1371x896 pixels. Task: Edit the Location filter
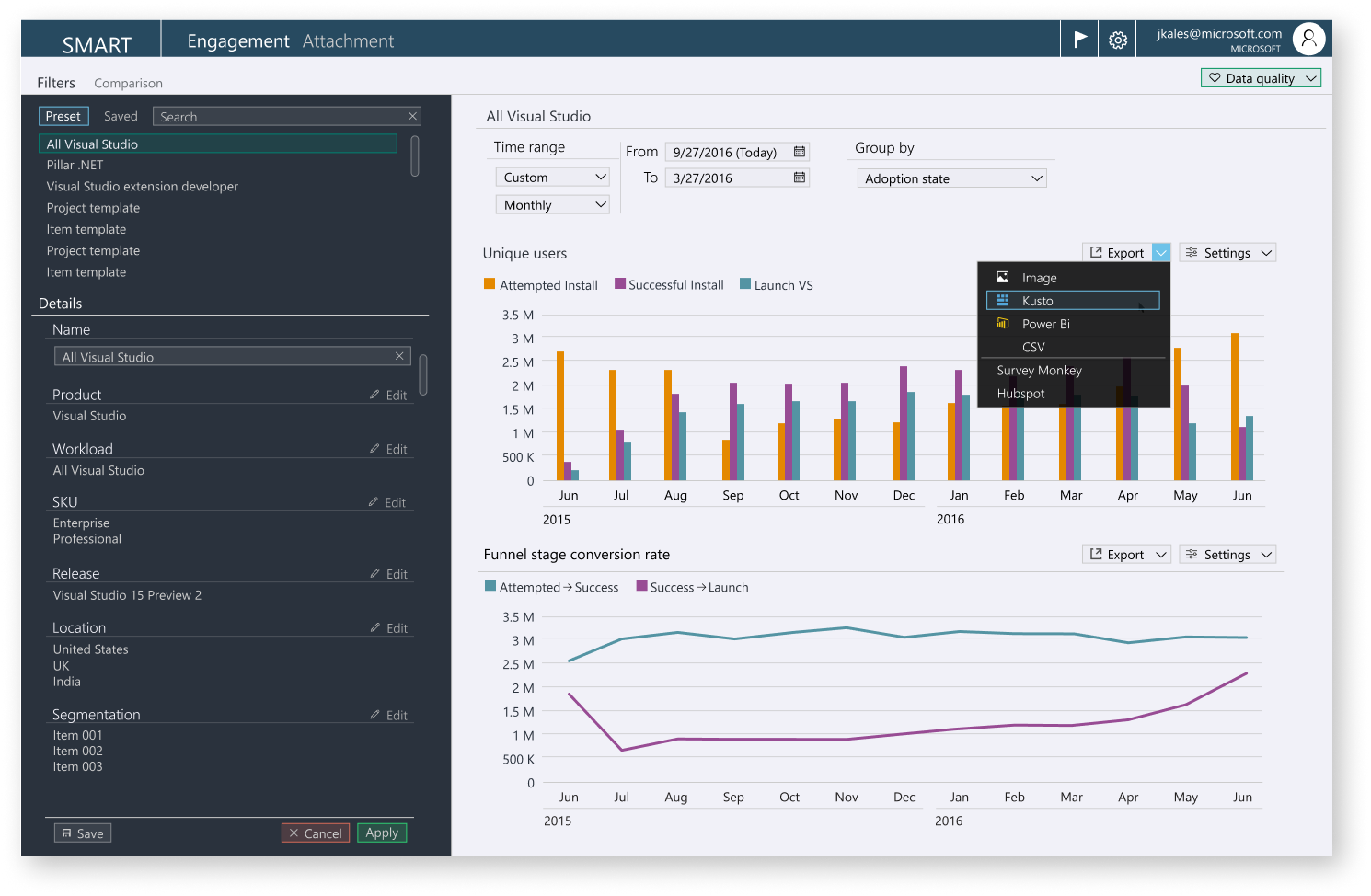pyautogui.click(x=388, y=628)
